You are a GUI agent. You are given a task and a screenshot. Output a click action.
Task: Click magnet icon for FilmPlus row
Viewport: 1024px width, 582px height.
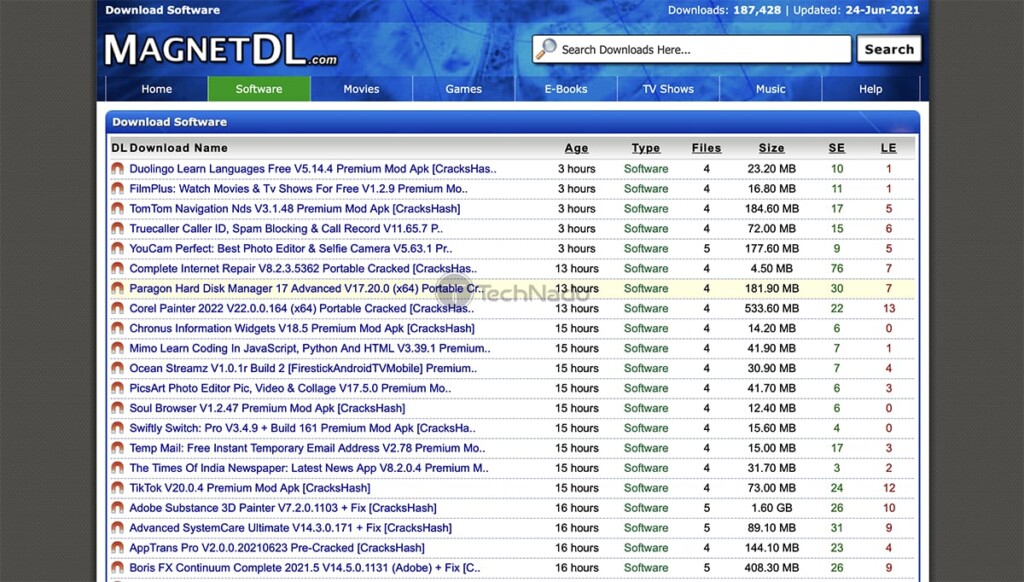click(118, 189)
